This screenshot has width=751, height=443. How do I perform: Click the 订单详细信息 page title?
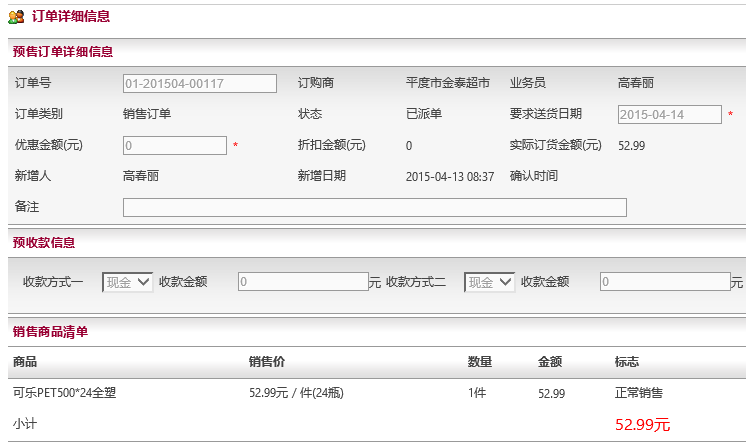[x=71, y=16]
